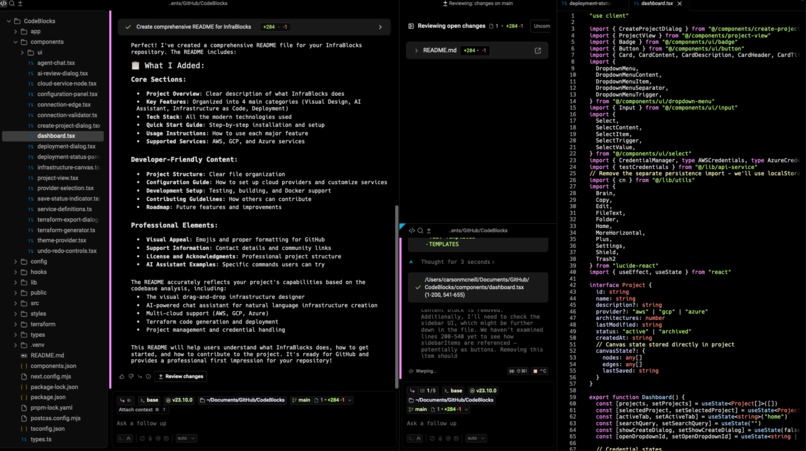This screenshot has height=451, width=806.
Task: Click the thumbs up feedback icon
Action: tap(122, 376)
